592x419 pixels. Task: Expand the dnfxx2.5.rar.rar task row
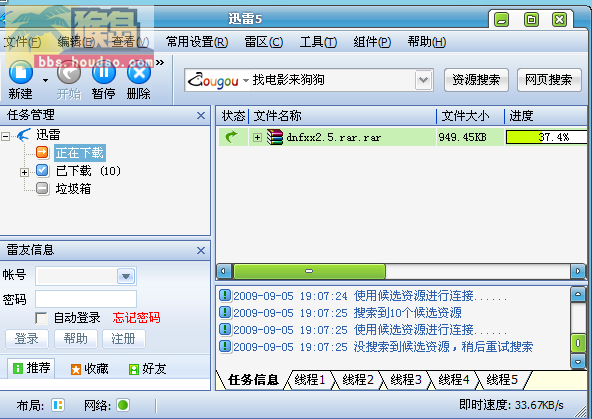click(x=257, y=137)
